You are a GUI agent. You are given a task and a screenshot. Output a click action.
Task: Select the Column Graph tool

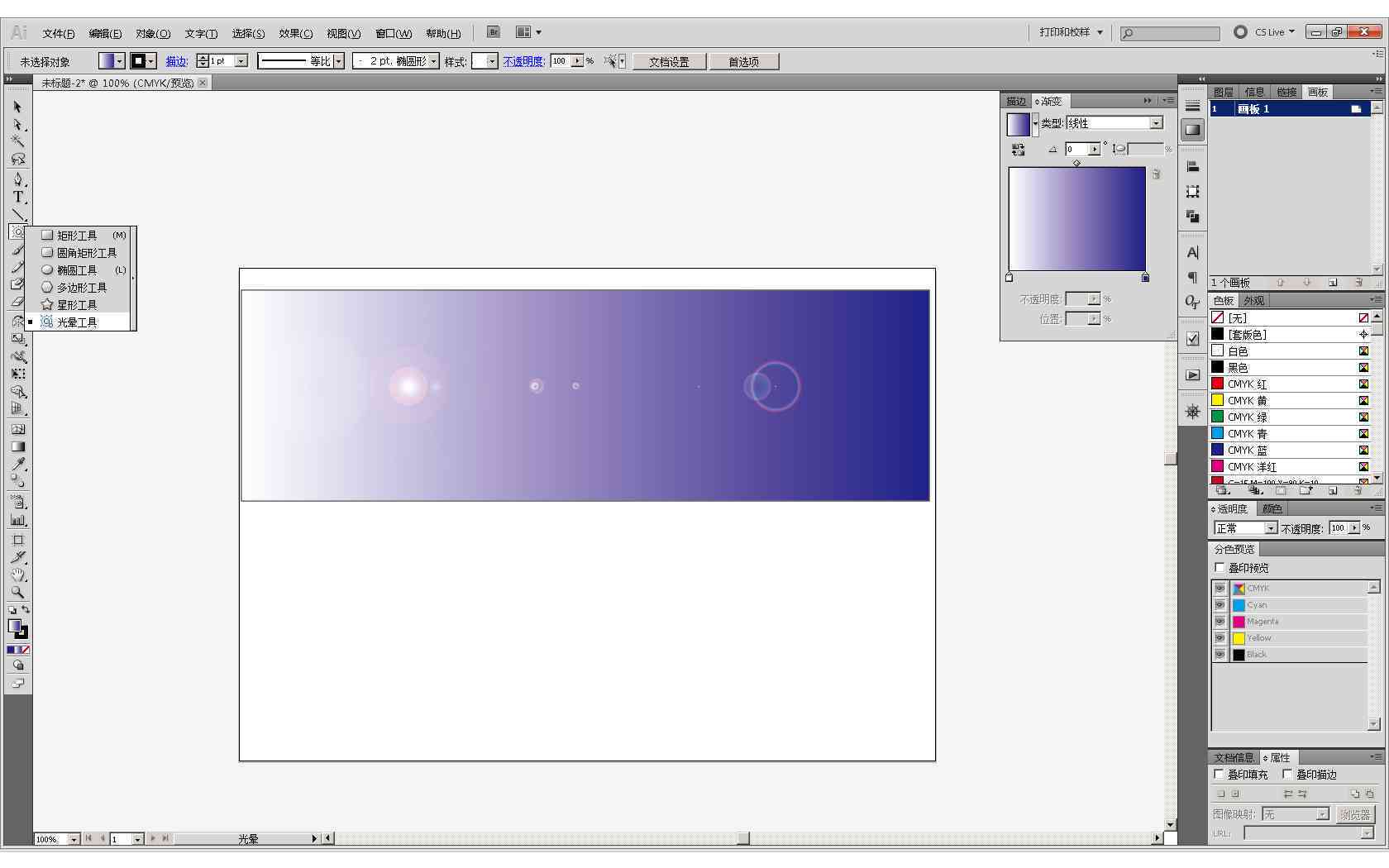click(17, 520)
